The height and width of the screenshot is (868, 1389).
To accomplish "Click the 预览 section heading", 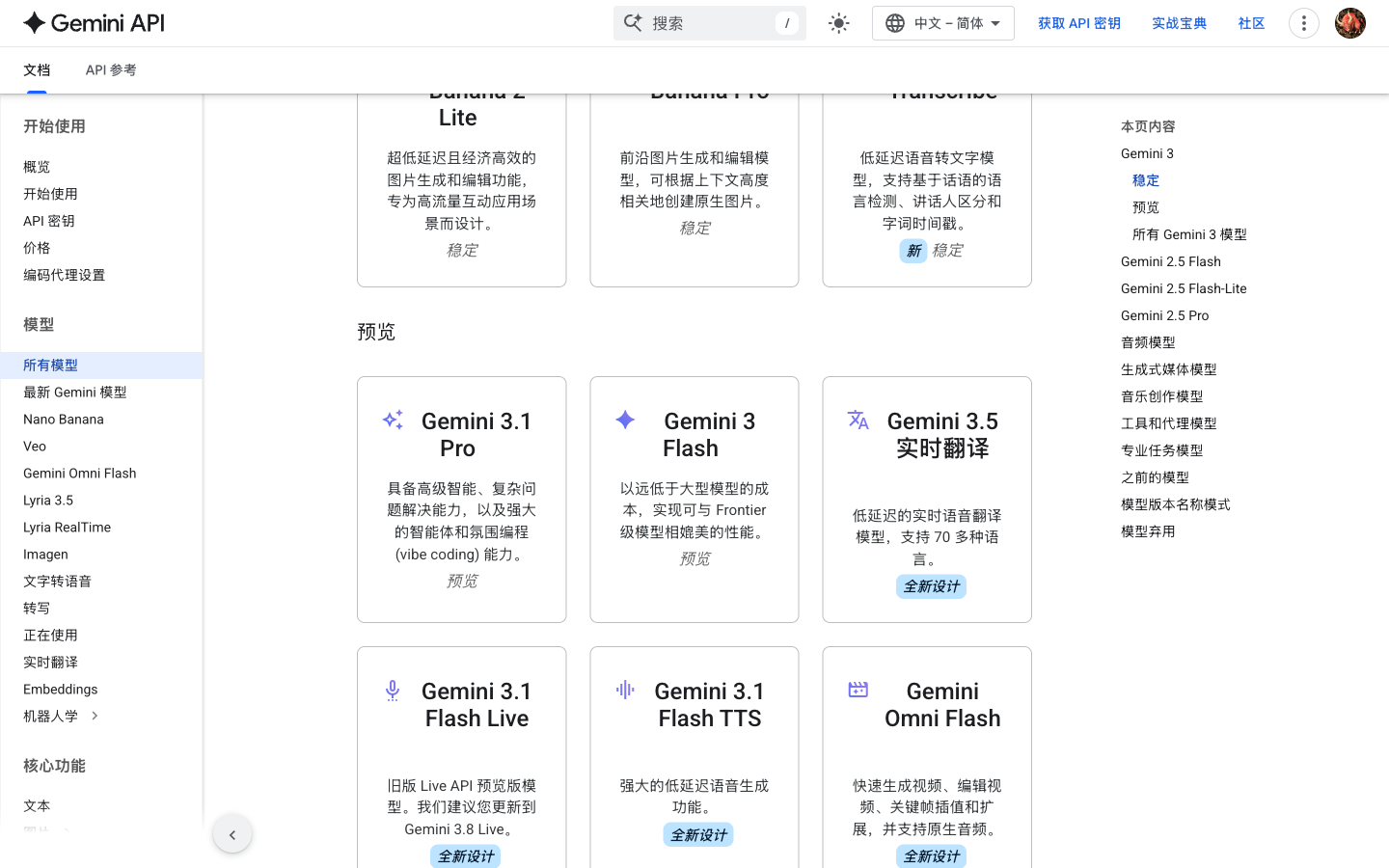I will click(376, 332).
